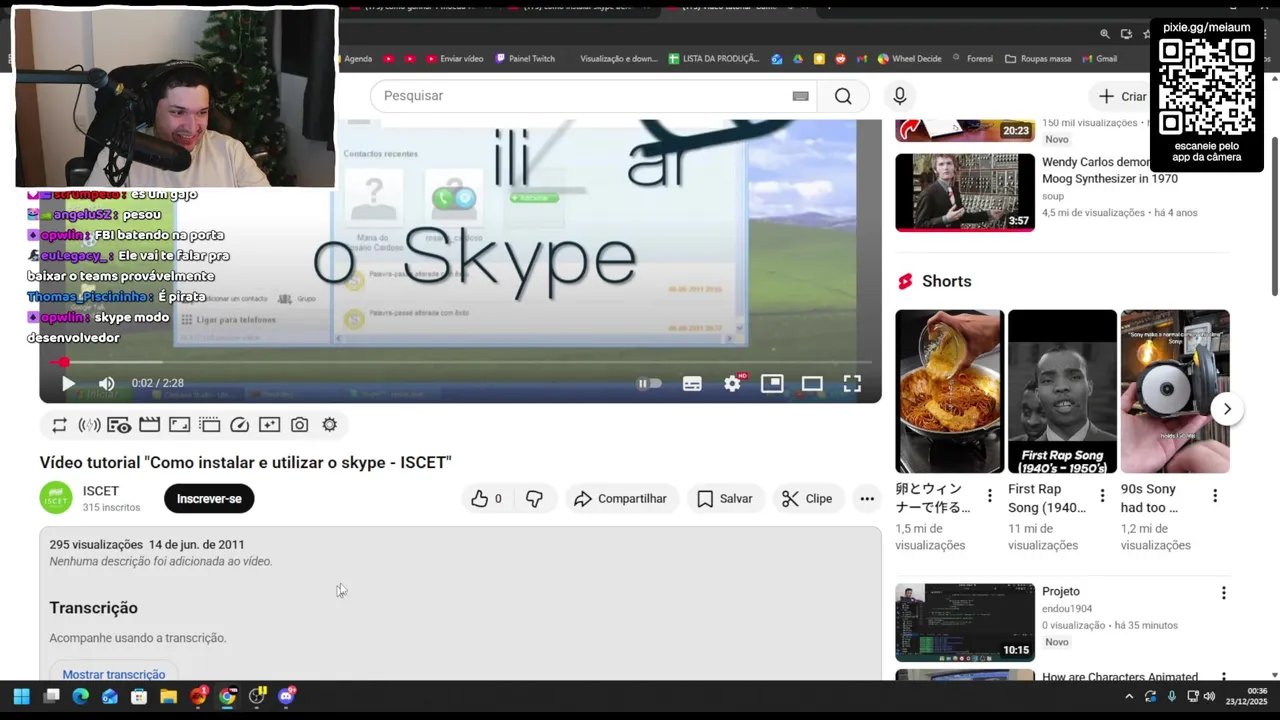
Task: Open the ISCET channel name link
Action: (101, 491)
